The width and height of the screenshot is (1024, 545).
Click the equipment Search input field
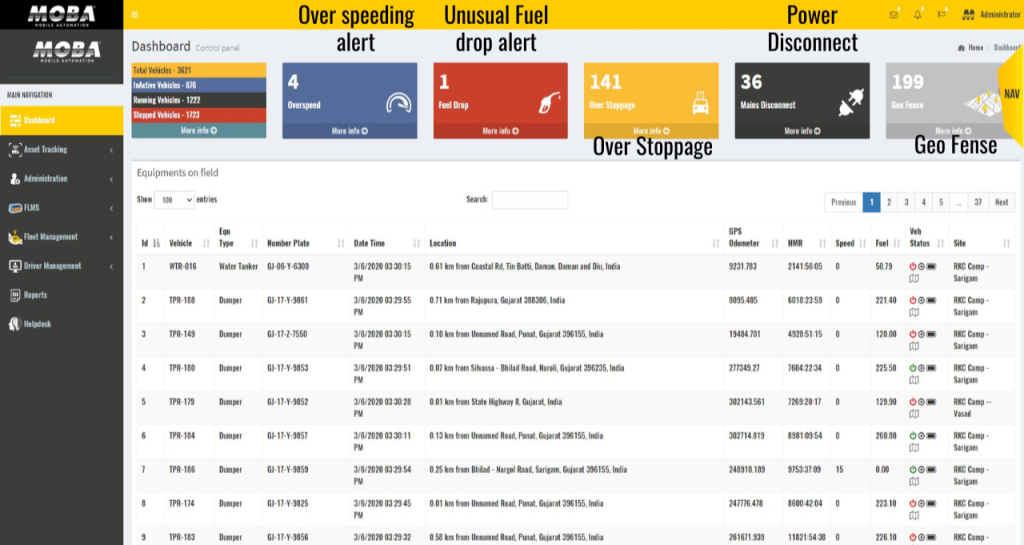529,200
